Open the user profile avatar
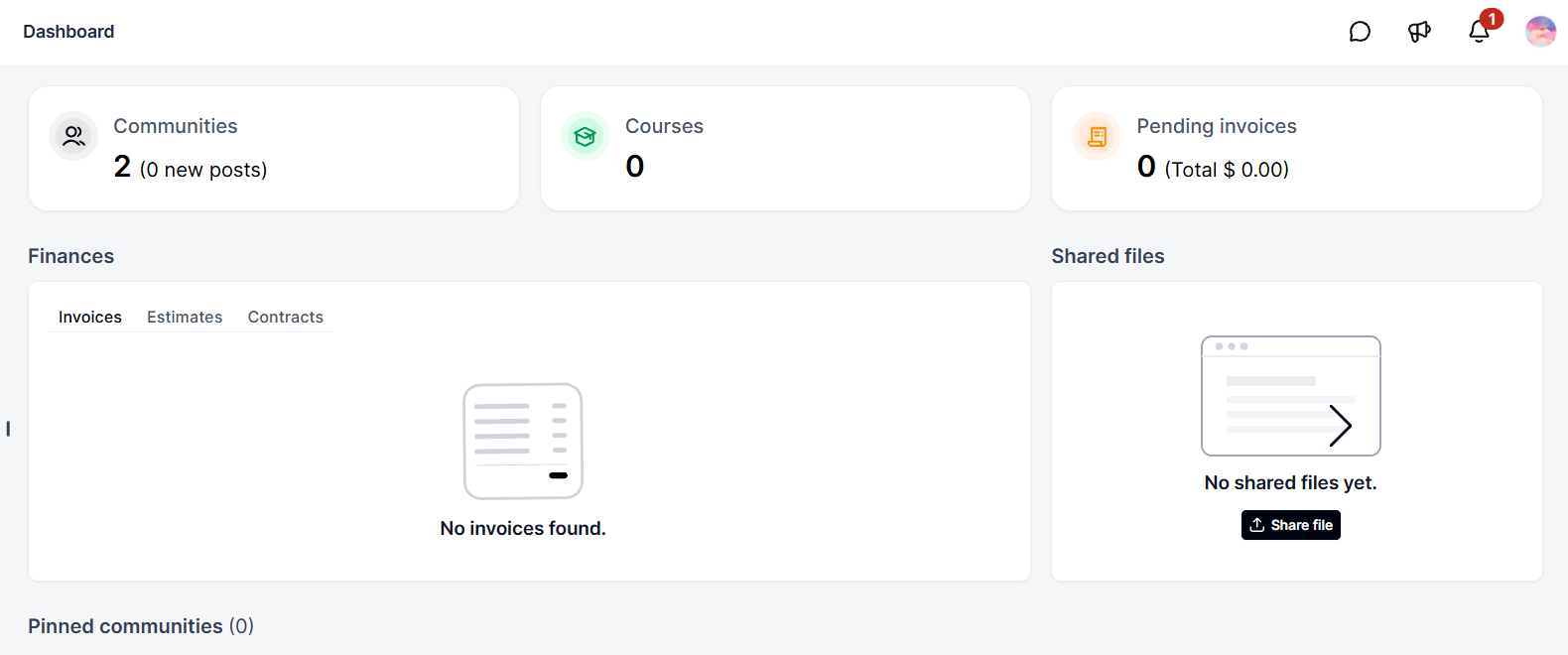Image resolution: width=1568 pixels, height=655 pixels. [x=1540, y=32]
